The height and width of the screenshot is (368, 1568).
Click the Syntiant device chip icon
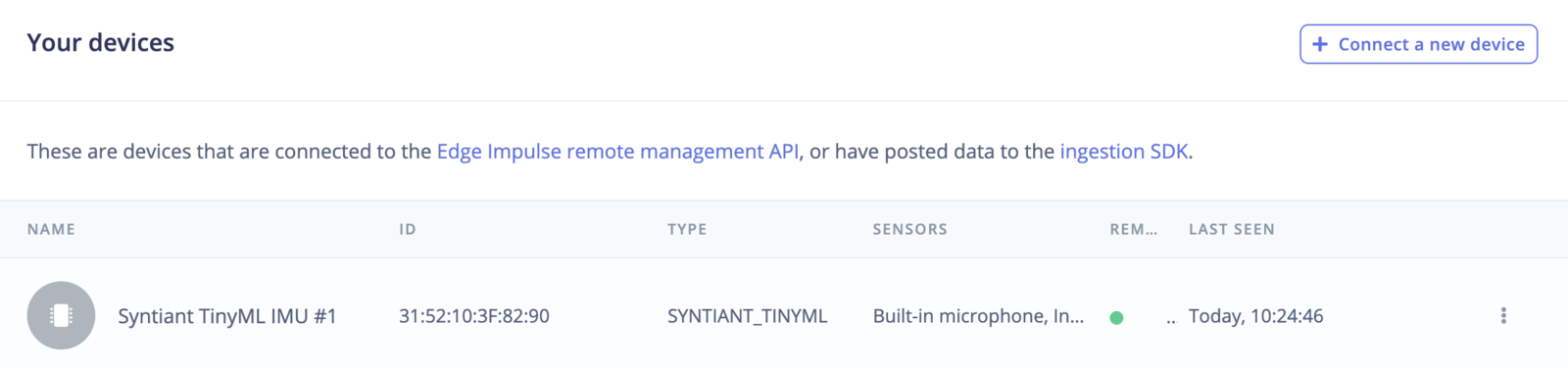61,315
